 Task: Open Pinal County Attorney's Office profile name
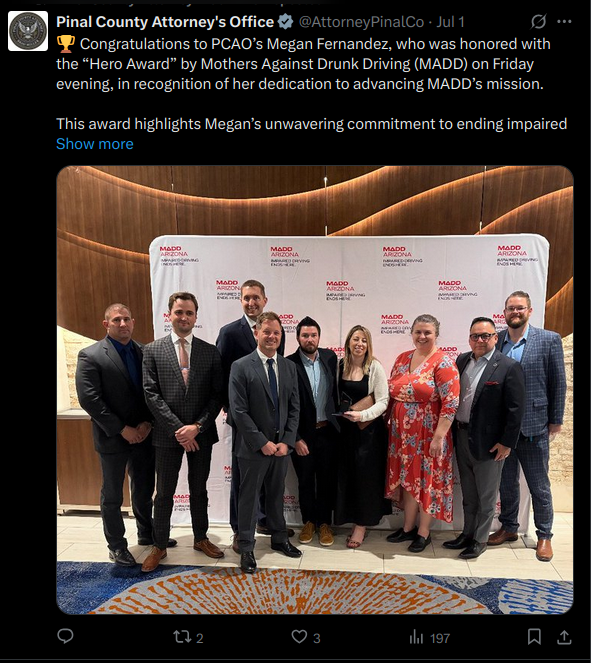(165, 22)
